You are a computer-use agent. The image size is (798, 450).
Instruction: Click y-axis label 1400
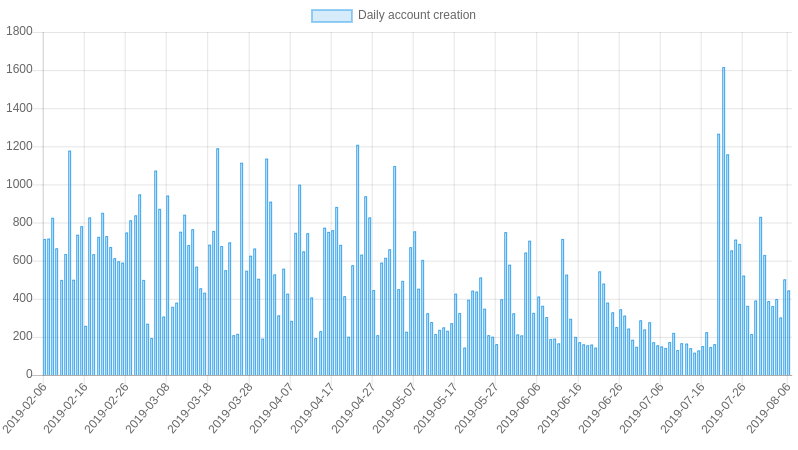click(19, 108)
